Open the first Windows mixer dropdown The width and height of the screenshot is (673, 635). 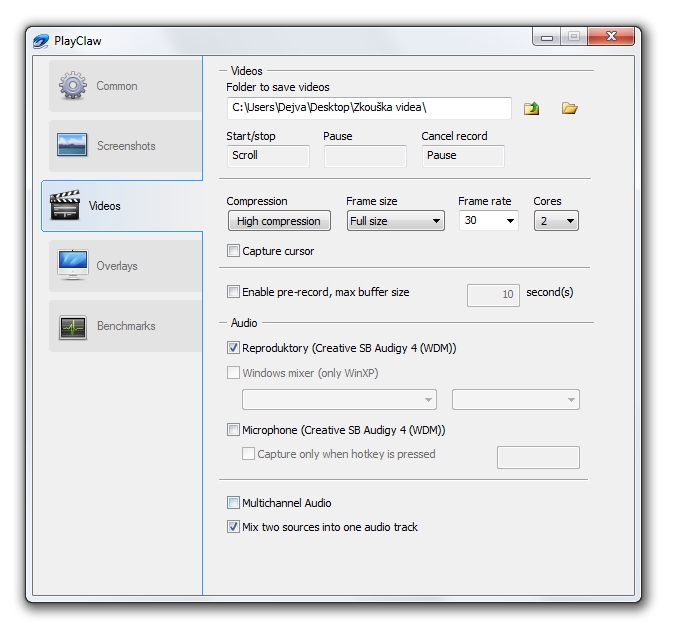coord(339,400)
